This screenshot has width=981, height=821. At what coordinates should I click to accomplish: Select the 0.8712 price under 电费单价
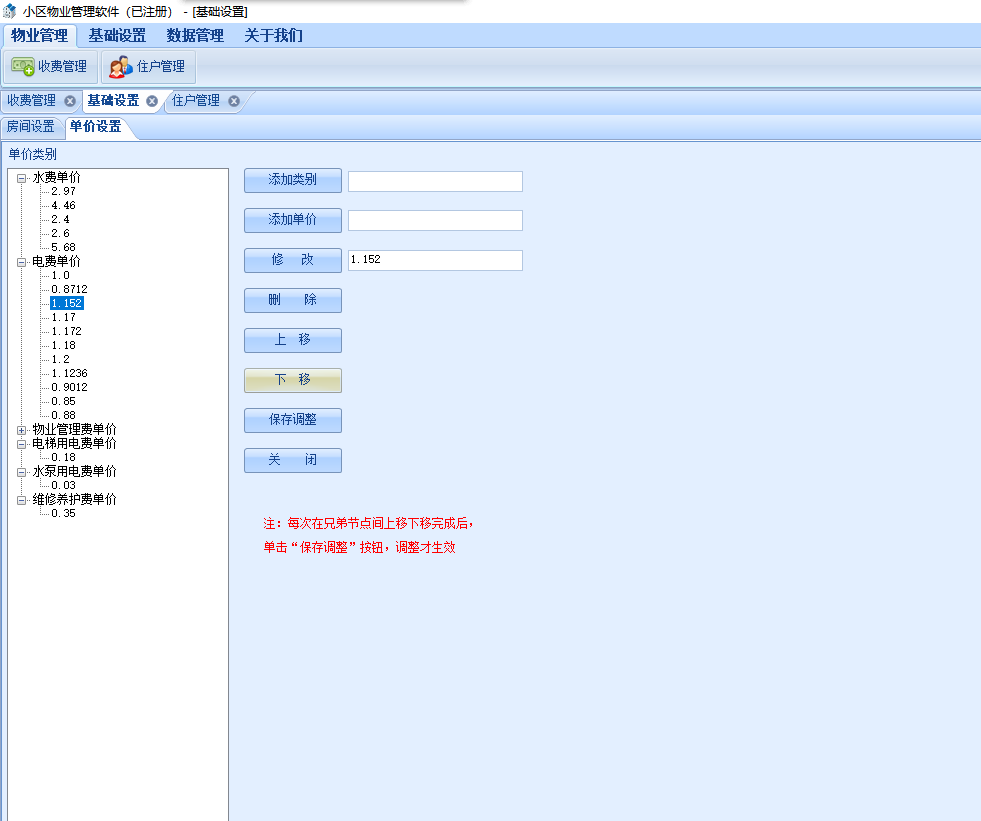pyautogui.click(x=69, y=288)
